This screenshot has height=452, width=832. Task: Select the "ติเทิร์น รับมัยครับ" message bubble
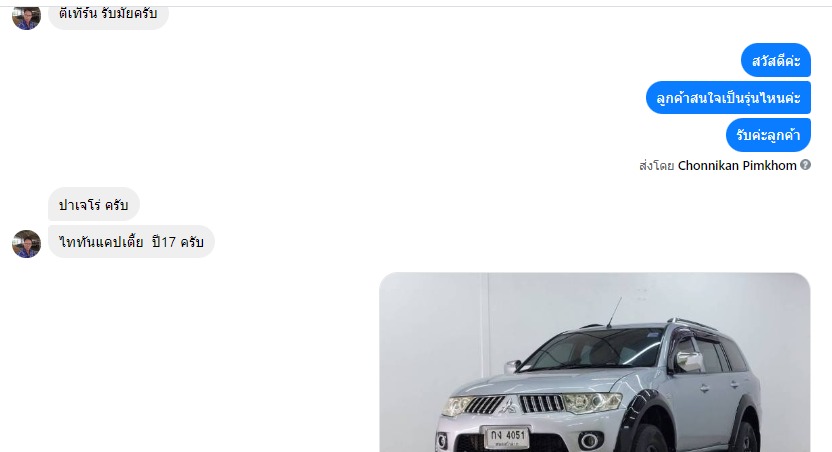point(108,17)
